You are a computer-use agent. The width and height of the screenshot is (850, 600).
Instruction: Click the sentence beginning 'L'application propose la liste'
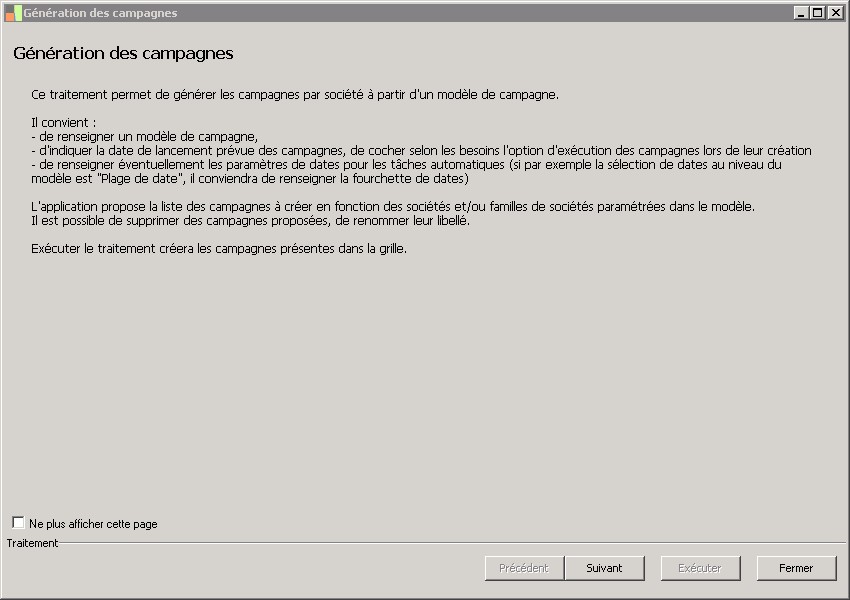[x=392, y=207]
